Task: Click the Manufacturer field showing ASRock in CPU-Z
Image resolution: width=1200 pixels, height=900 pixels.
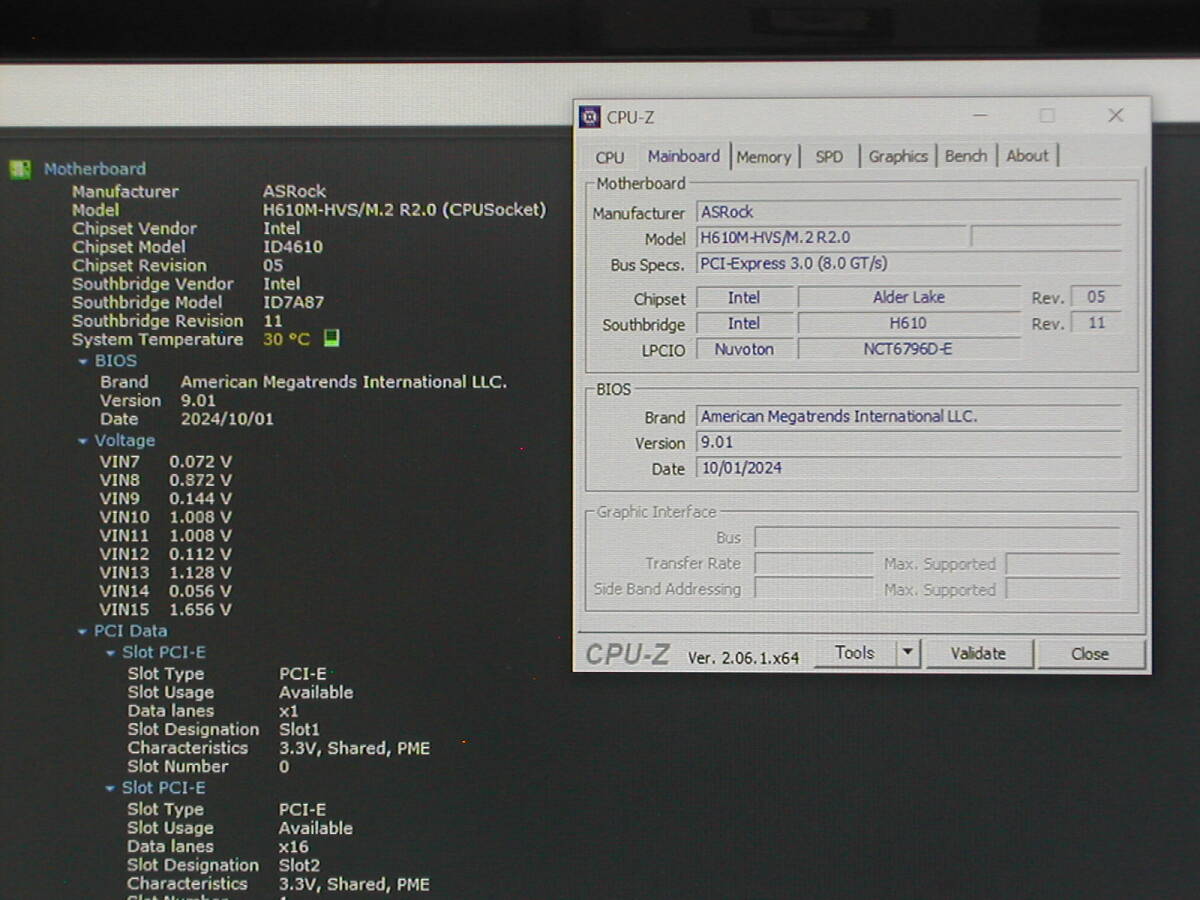Action: coord(908,212)
